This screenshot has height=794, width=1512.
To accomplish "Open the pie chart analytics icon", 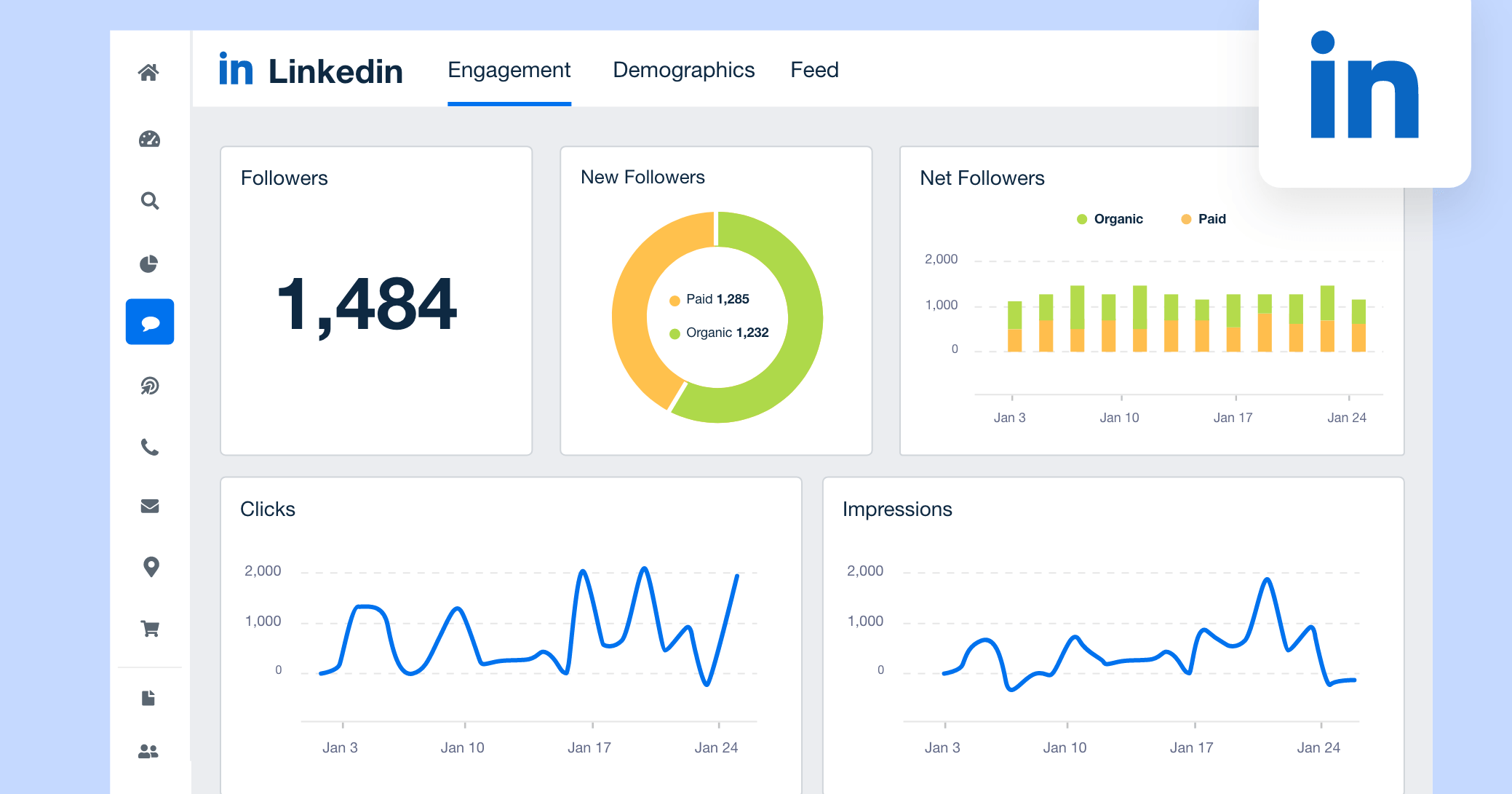I will [x=149, y=263].
